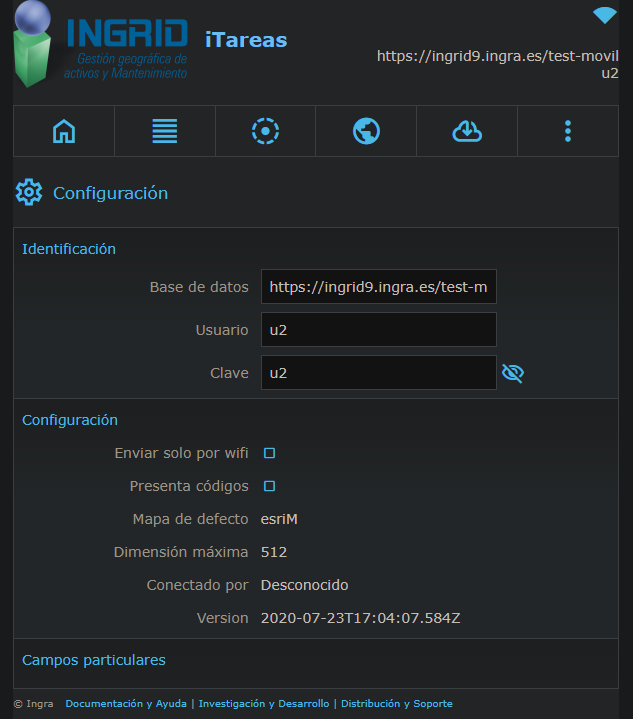Open Documentación y Ayuda link

pyautogui.click(x=126, y=704)
